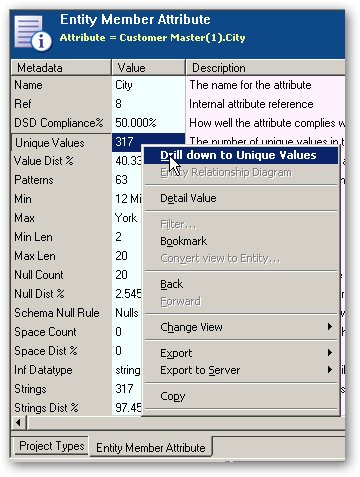Viewport: 360px width, 477px height.
Task: Click the Description column header
Action: click(265, 68)
